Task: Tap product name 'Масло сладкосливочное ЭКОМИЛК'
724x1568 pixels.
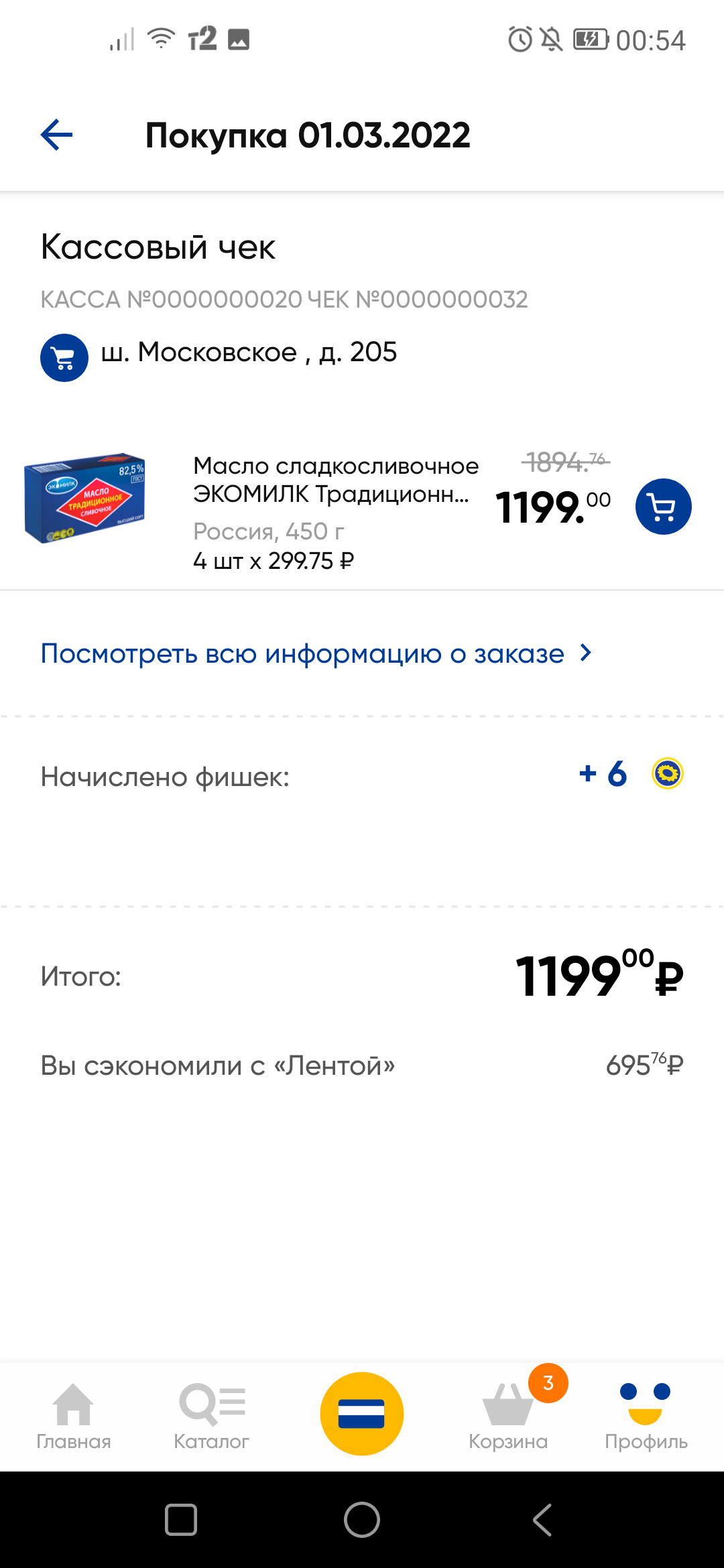Action: pos(335,480)
